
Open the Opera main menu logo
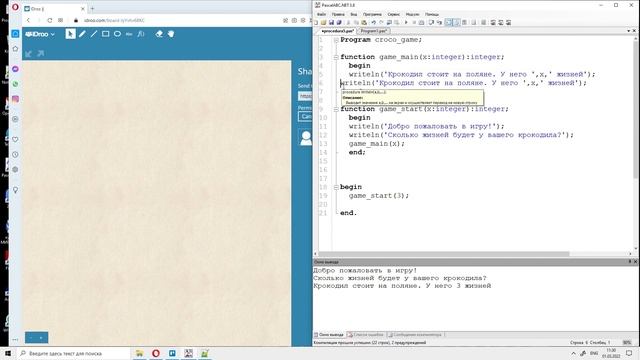click(15, 8)
